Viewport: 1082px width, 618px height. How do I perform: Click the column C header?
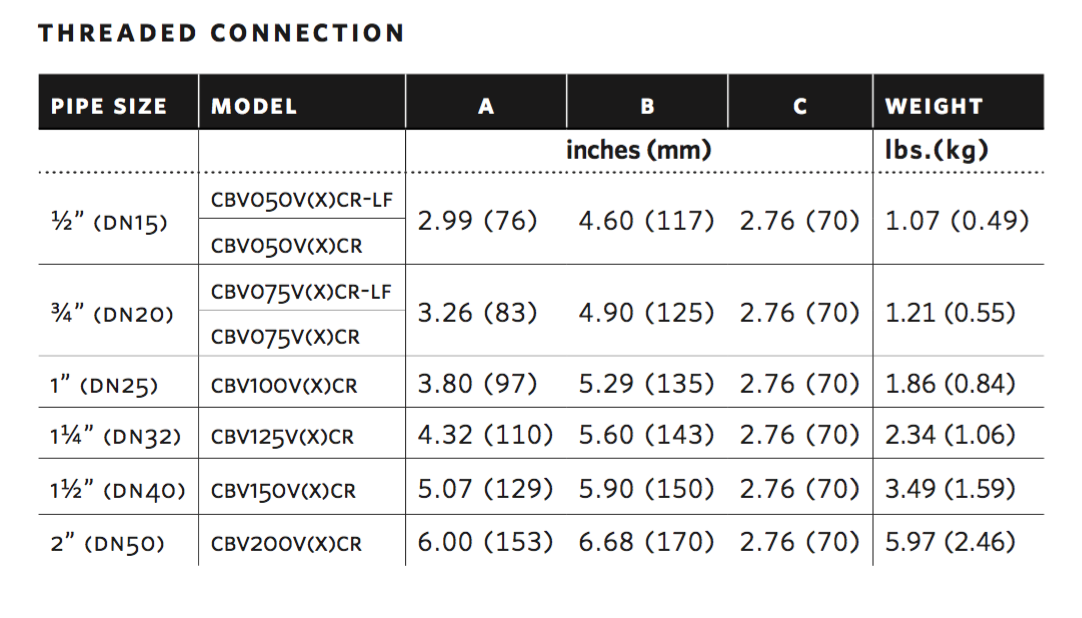tap(800, 107)
